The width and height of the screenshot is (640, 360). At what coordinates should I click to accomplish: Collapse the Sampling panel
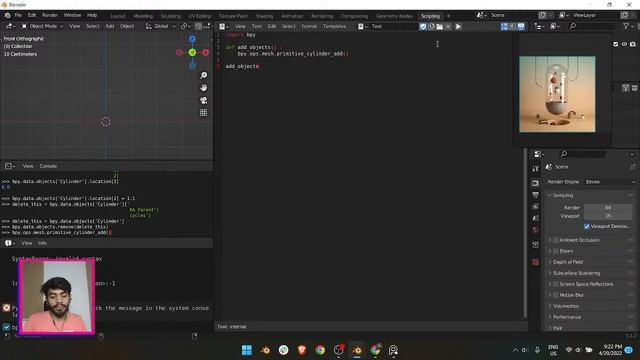[562, 196]
